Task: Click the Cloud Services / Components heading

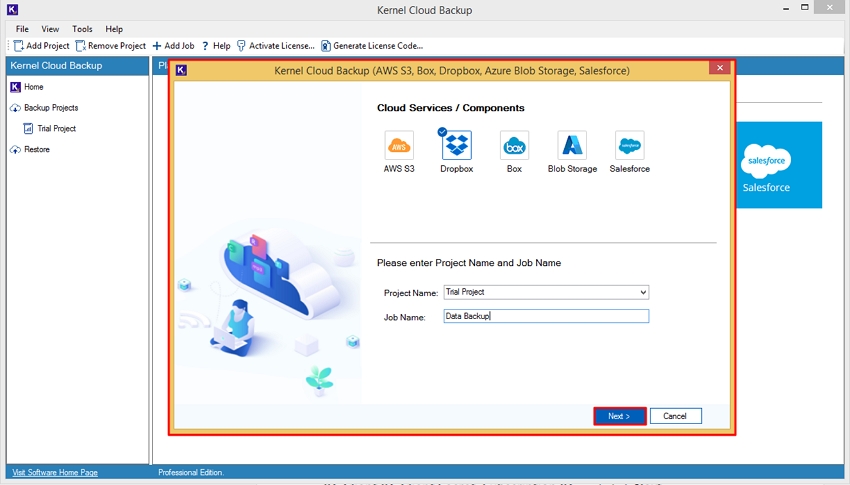Action: [x=450, y=108]
